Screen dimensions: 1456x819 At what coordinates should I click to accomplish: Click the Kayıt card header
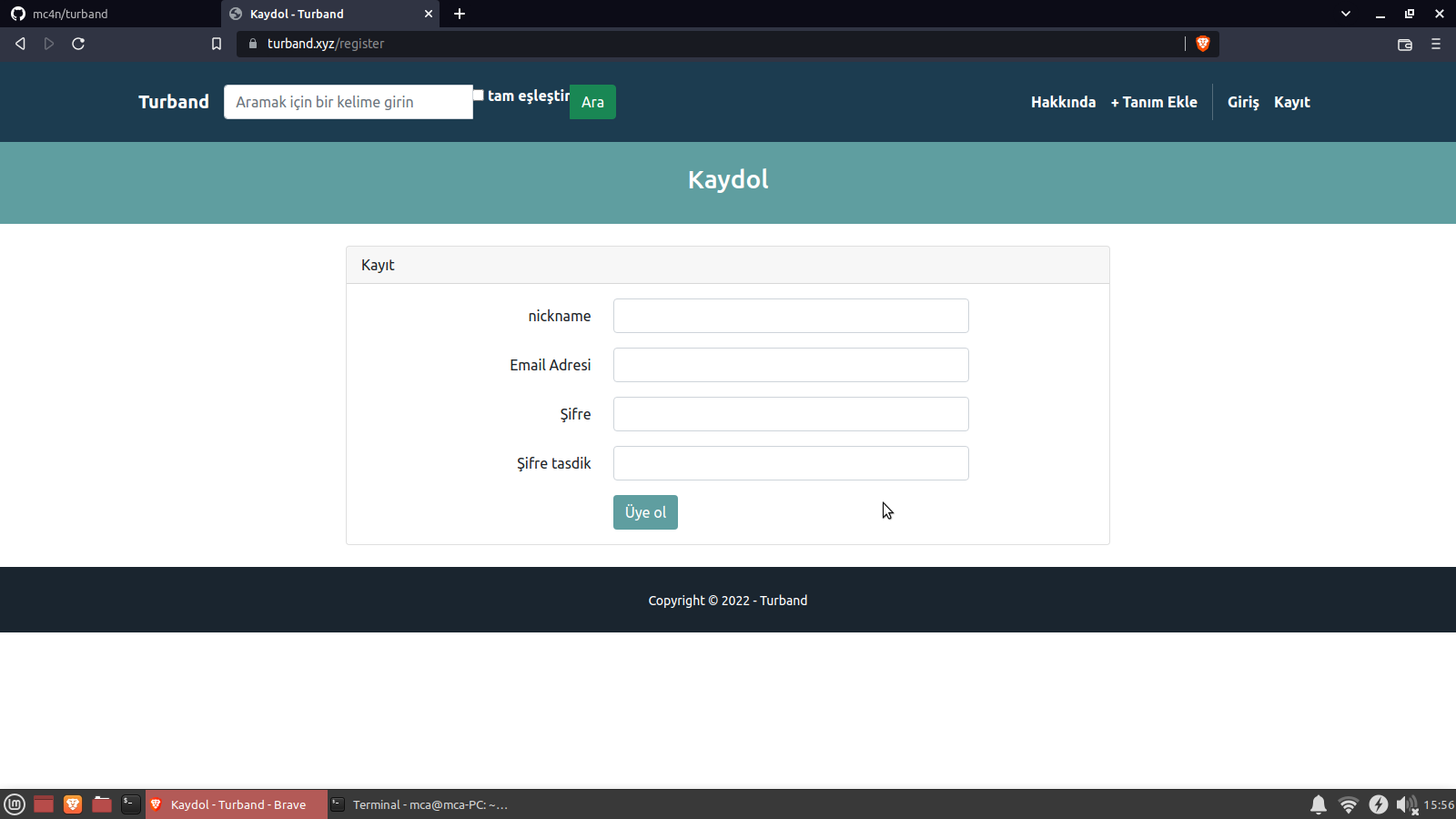[728, 265]
